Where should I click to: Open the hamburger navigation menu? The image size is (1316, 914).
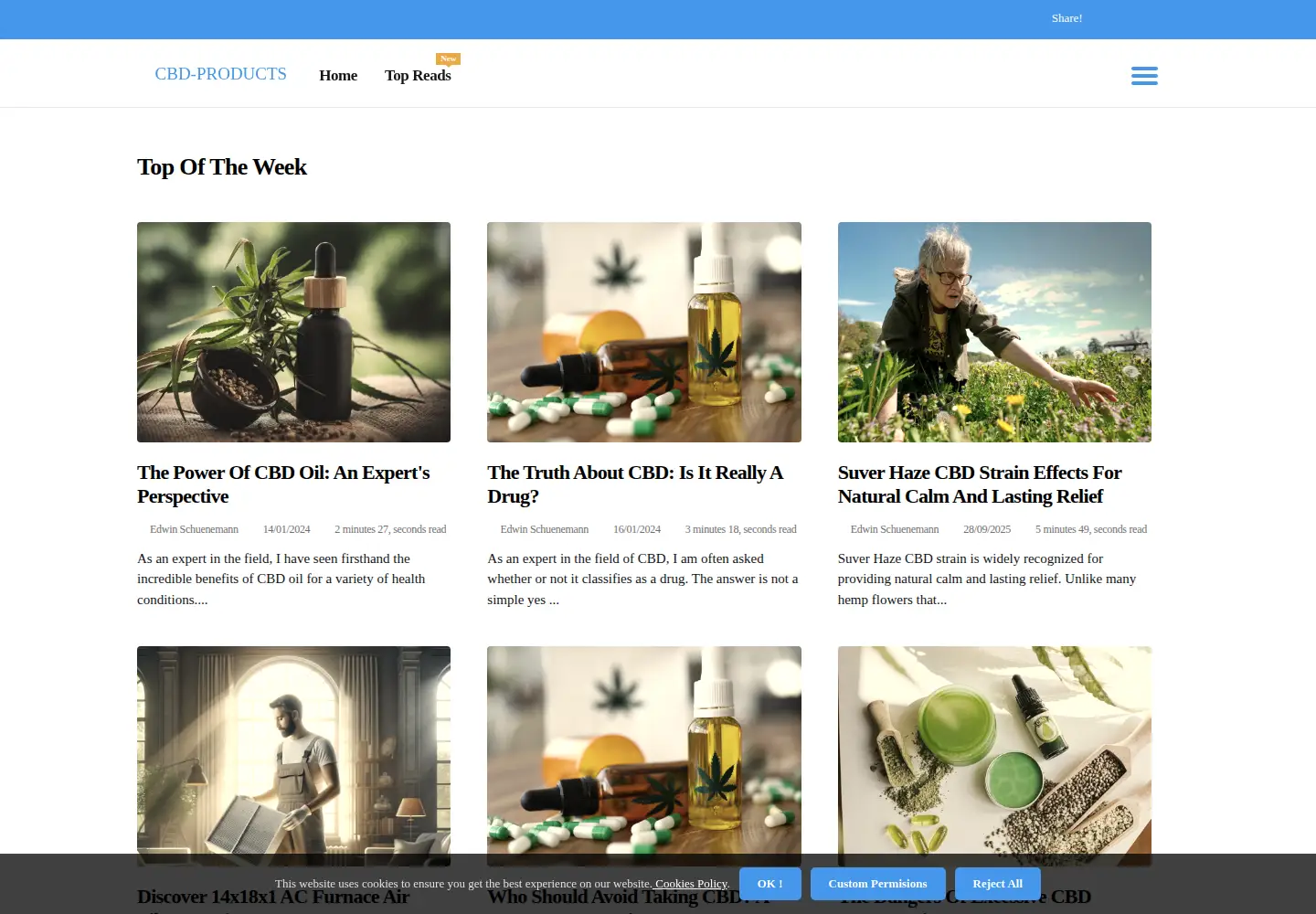point(1144,76)
